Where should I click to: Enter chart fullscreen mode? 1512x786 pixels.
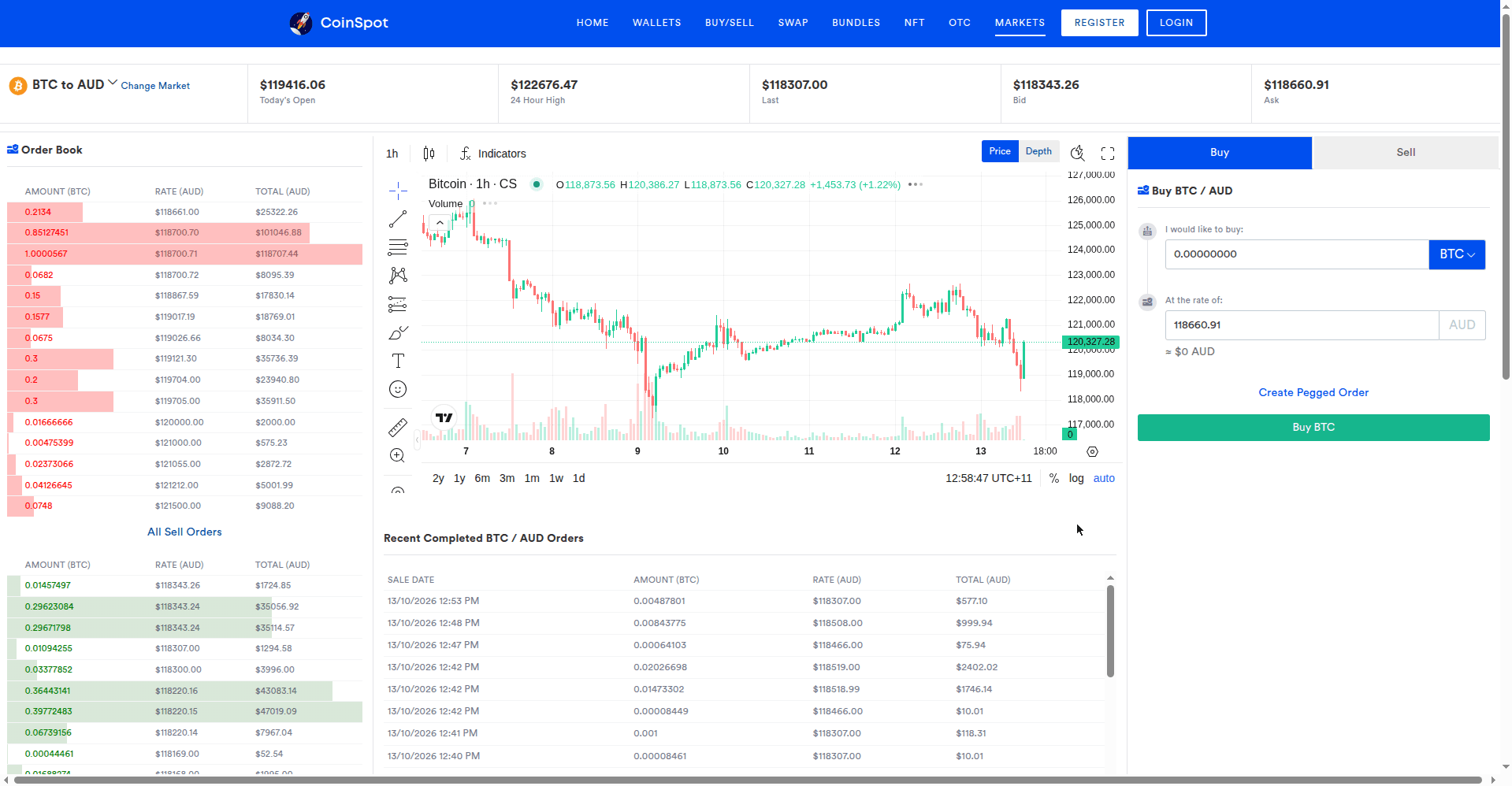(1108, 154)
